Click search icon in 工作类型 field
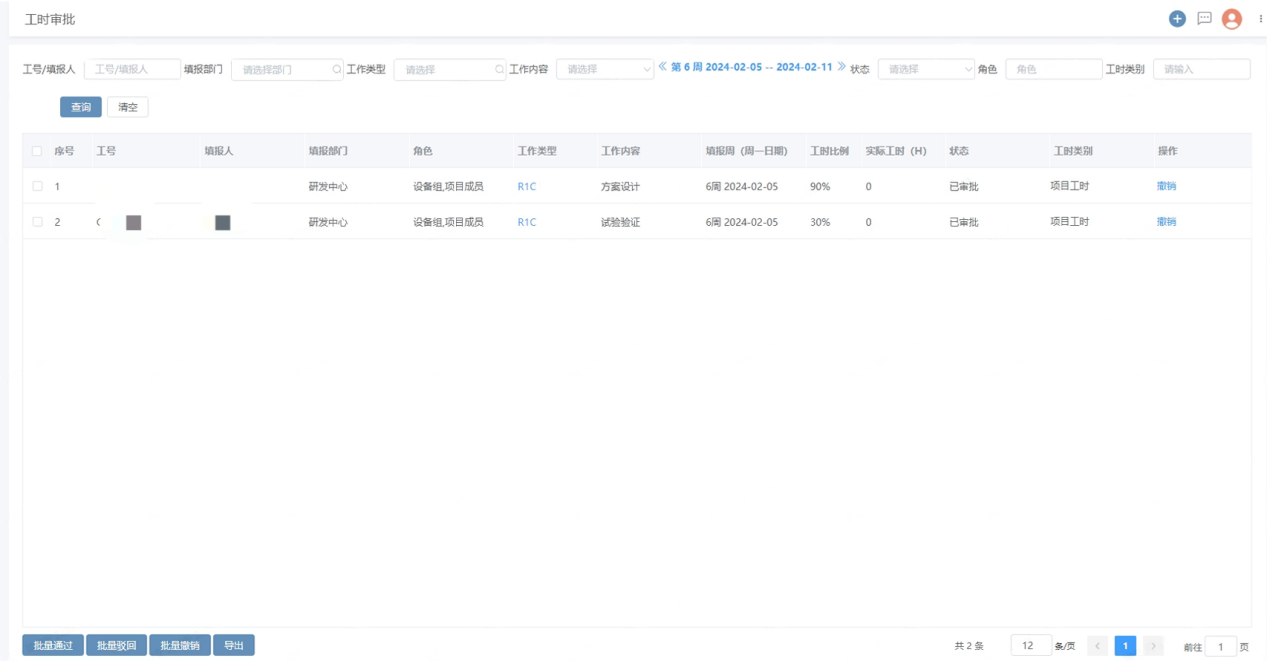Image resolution: width=1267 pixels, height=661 pixels. [x=499, y=69]
